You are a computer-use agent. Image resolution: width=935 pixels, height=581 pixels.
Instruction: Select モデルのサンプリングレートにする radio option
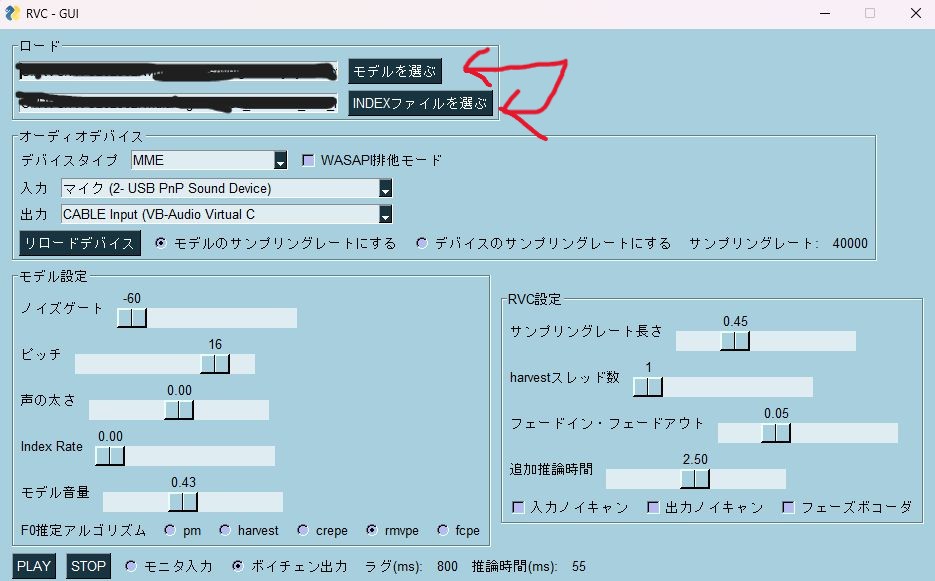[x=161, y=243]
